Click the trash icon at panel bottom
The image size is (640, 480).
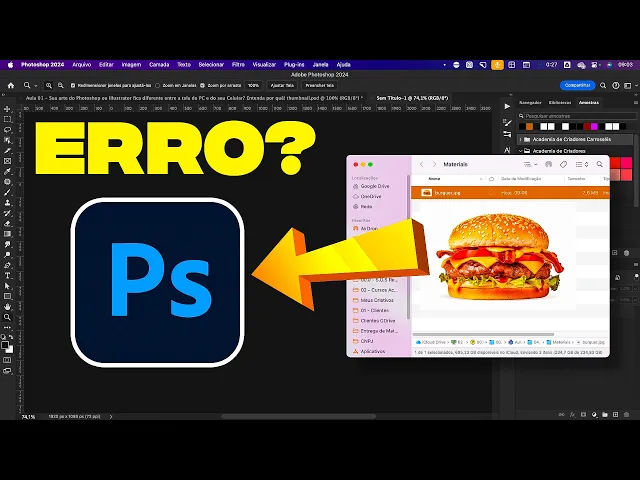tap(627, 415)
